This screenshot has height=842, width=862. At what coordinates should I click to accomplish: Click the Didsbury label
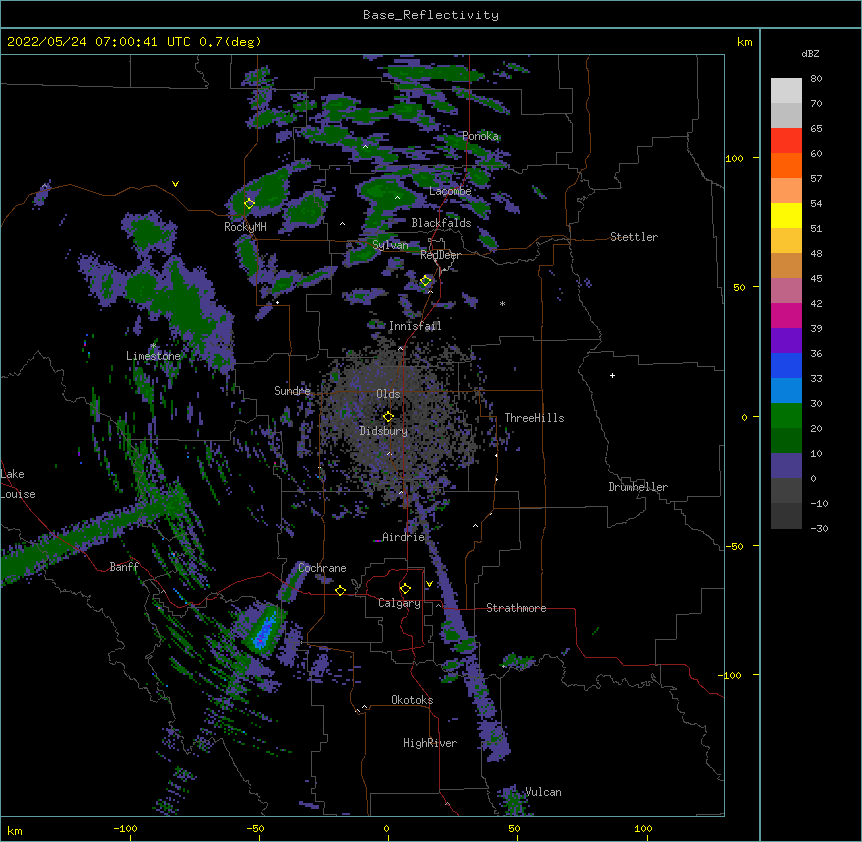pos(384,431)
